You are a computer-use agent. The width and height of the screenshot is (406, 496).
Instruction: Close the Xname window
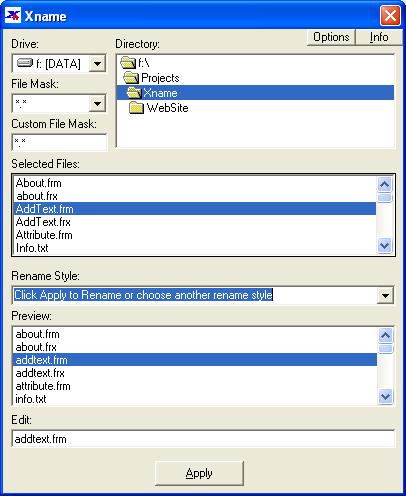[x=390, y=16]
